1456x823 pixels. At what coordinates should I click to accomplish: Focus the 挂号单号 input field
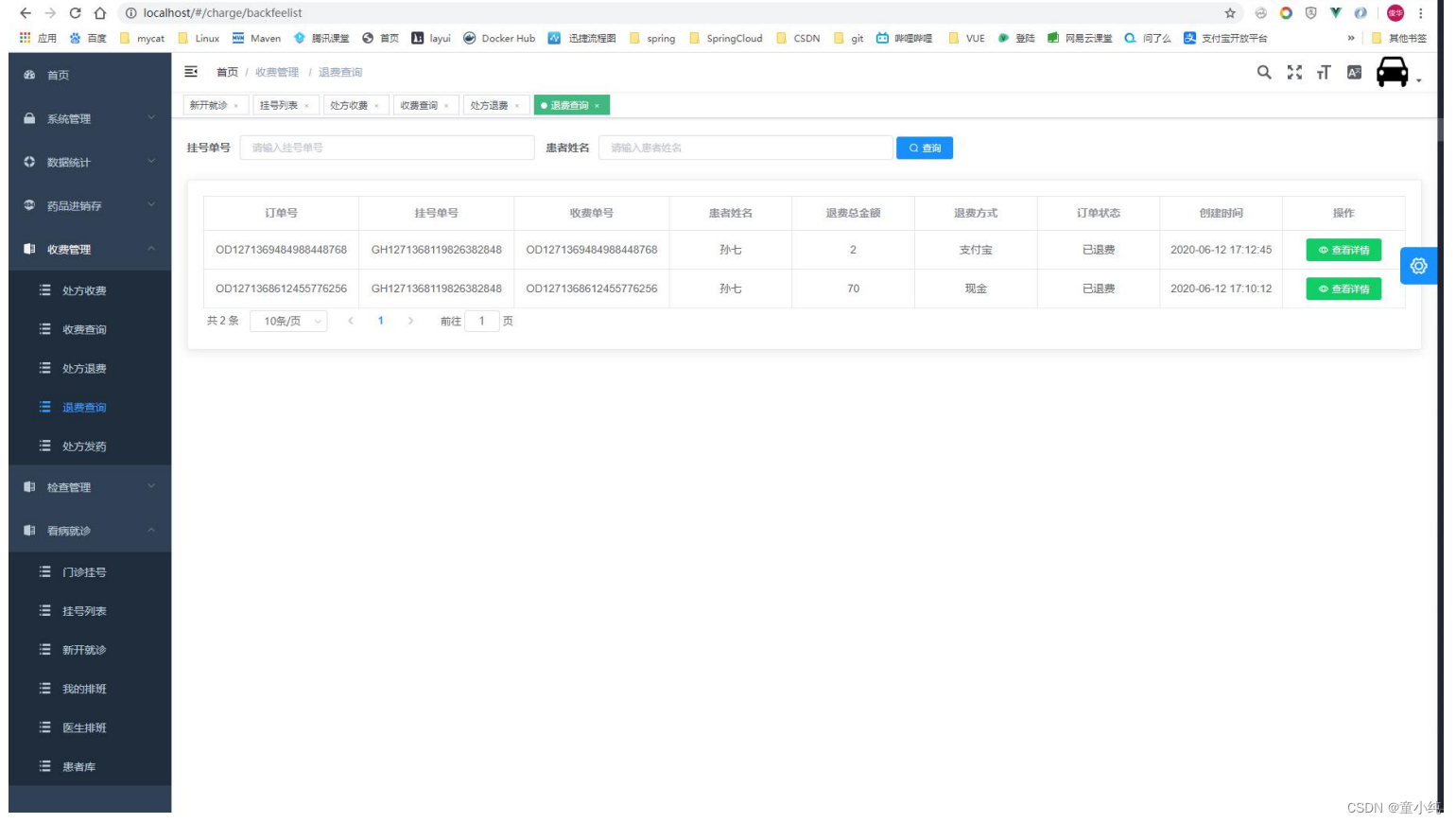point(387,148)
